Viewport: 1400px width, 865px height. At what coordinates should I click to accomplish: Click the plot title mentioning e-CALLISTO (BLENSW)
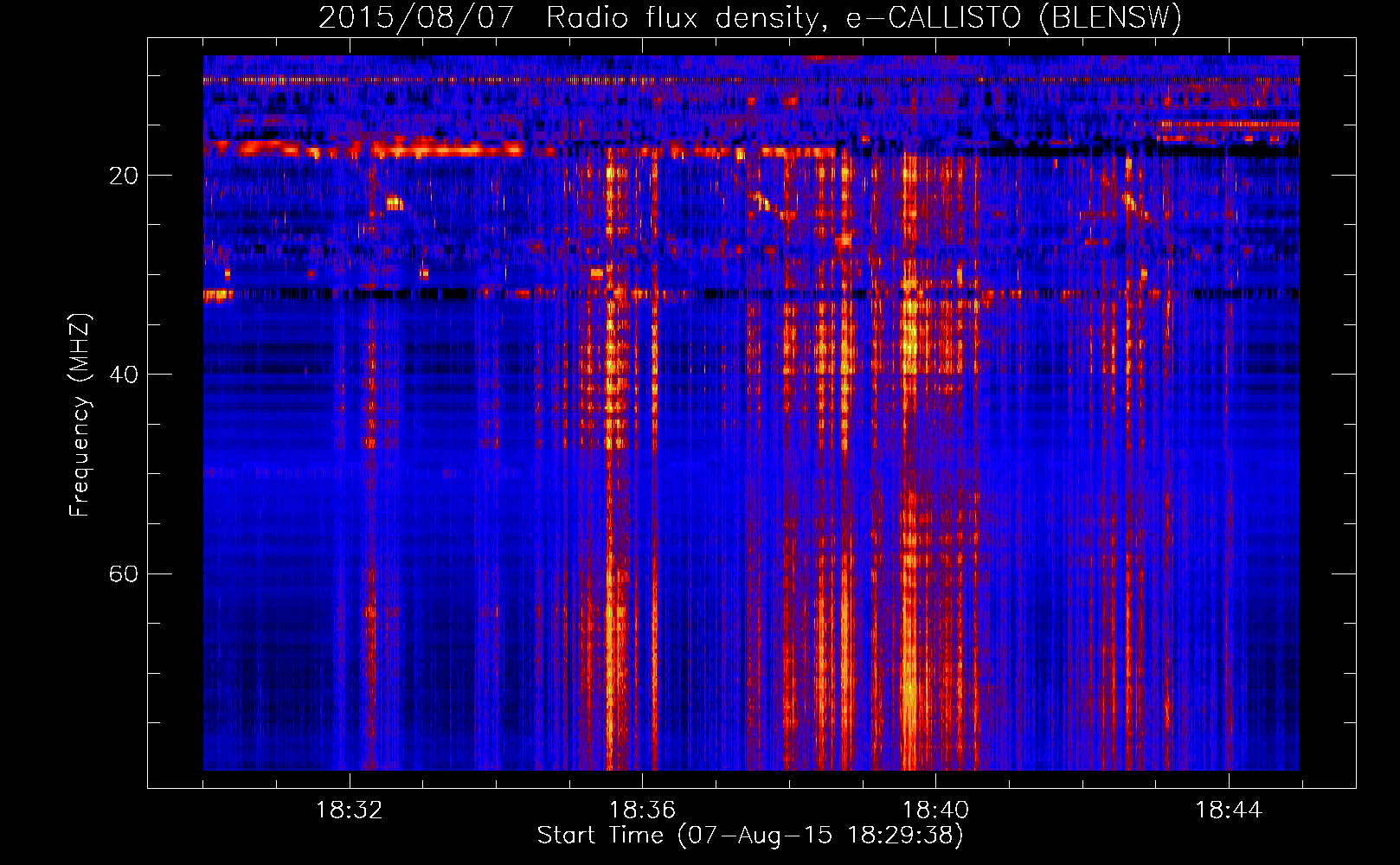pos(750,17)
